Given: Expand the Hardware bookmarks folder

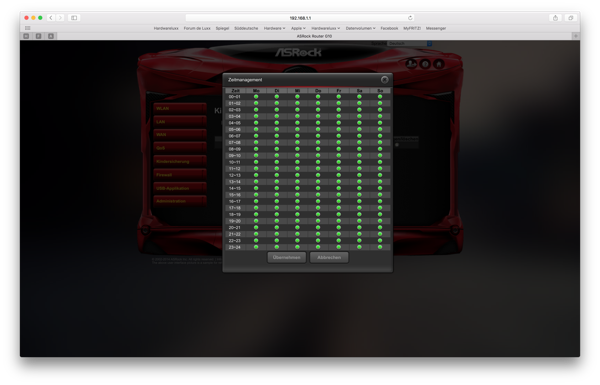Looking at the screenshot, I should click(x=274, y=28).
